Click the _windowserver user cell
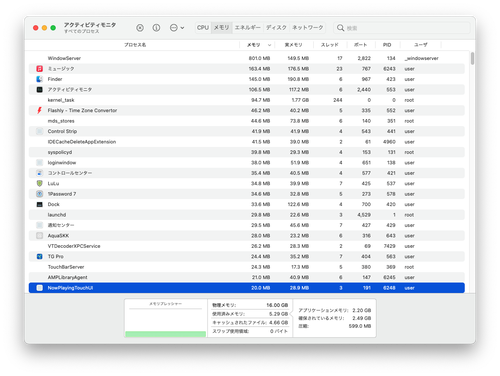The image size is (500, 376). 421,58
